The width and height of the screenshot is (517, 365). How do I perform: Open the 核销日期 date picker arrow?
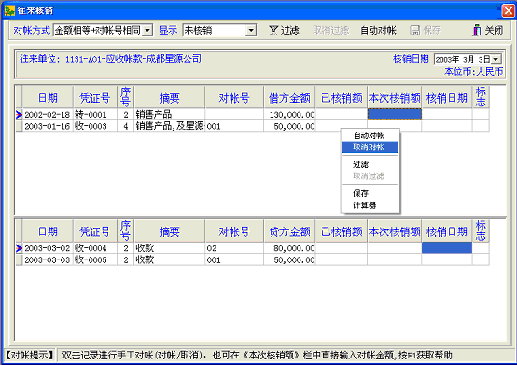coord(496,60)
